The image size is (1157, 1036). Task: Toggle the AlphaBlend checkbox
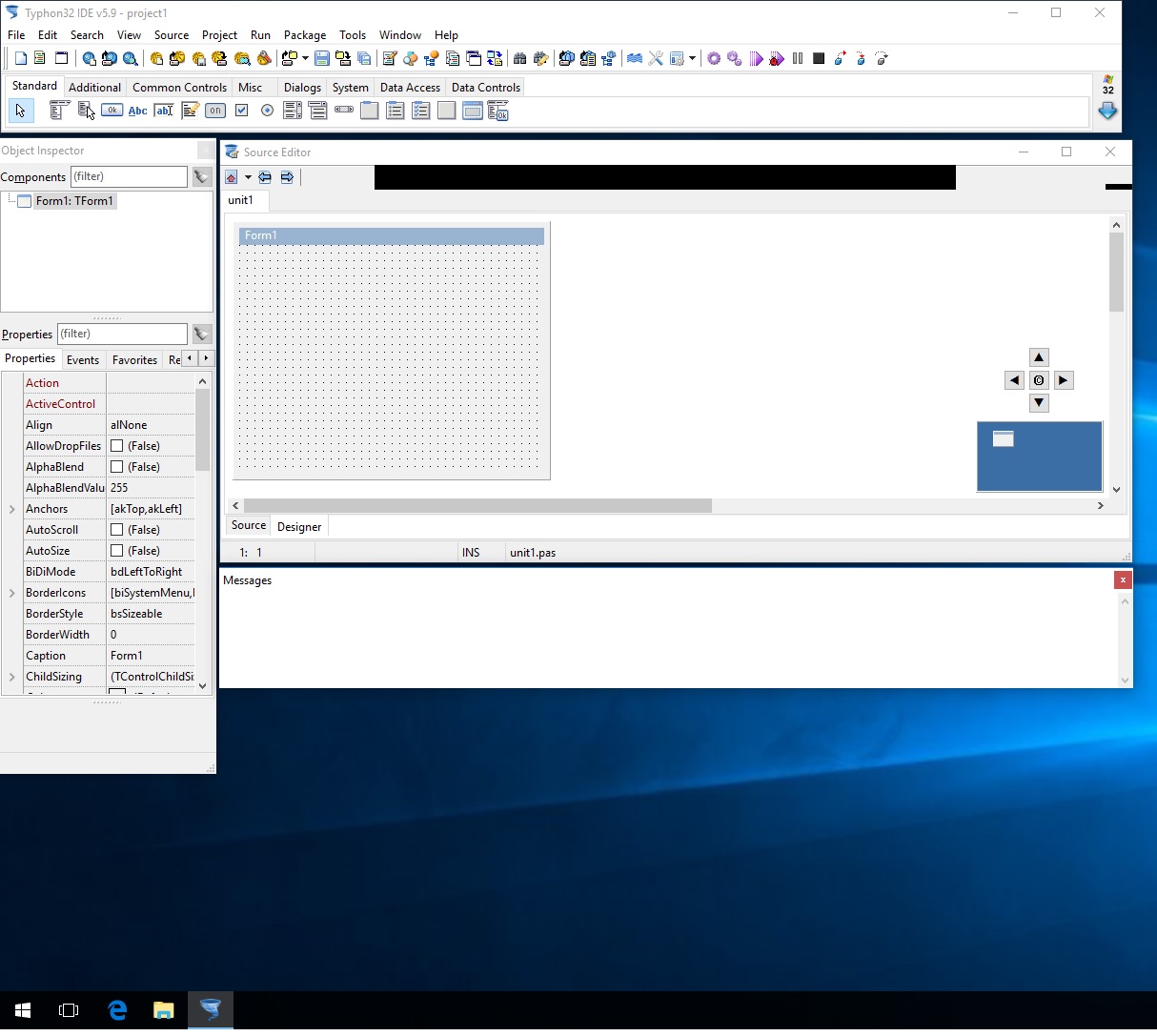coord(116,467)
